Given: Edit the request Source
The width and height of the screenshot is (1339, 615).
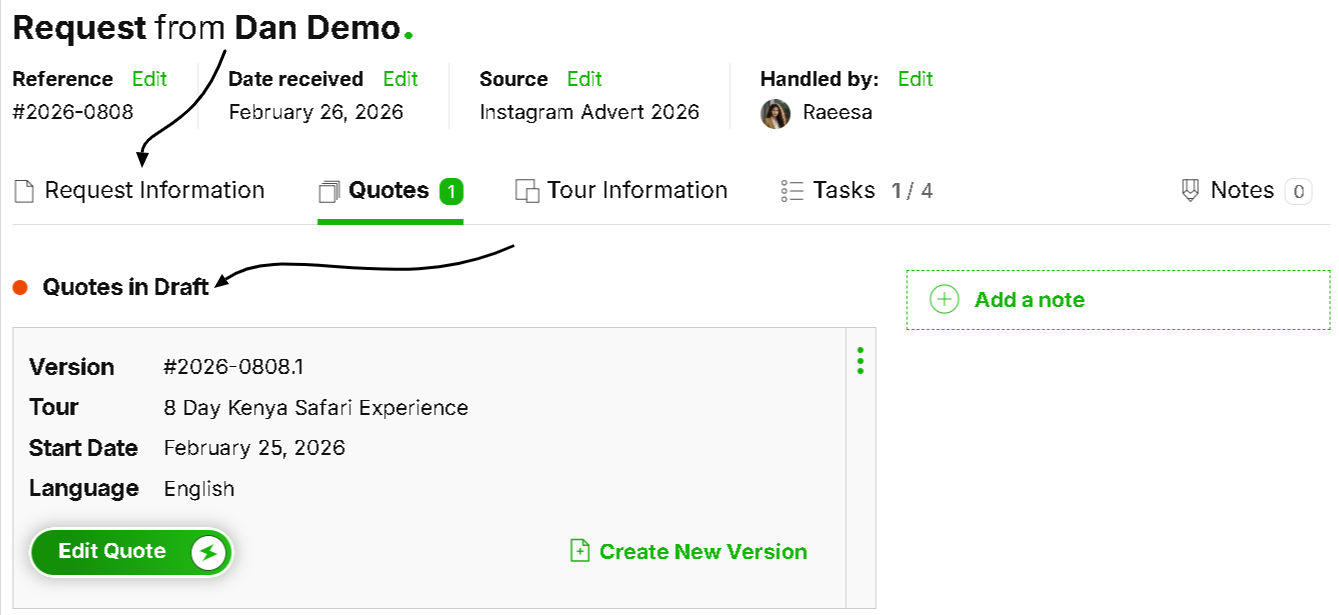Looking at the screenshot, I should pyautogui.click(x=584, y=79).
